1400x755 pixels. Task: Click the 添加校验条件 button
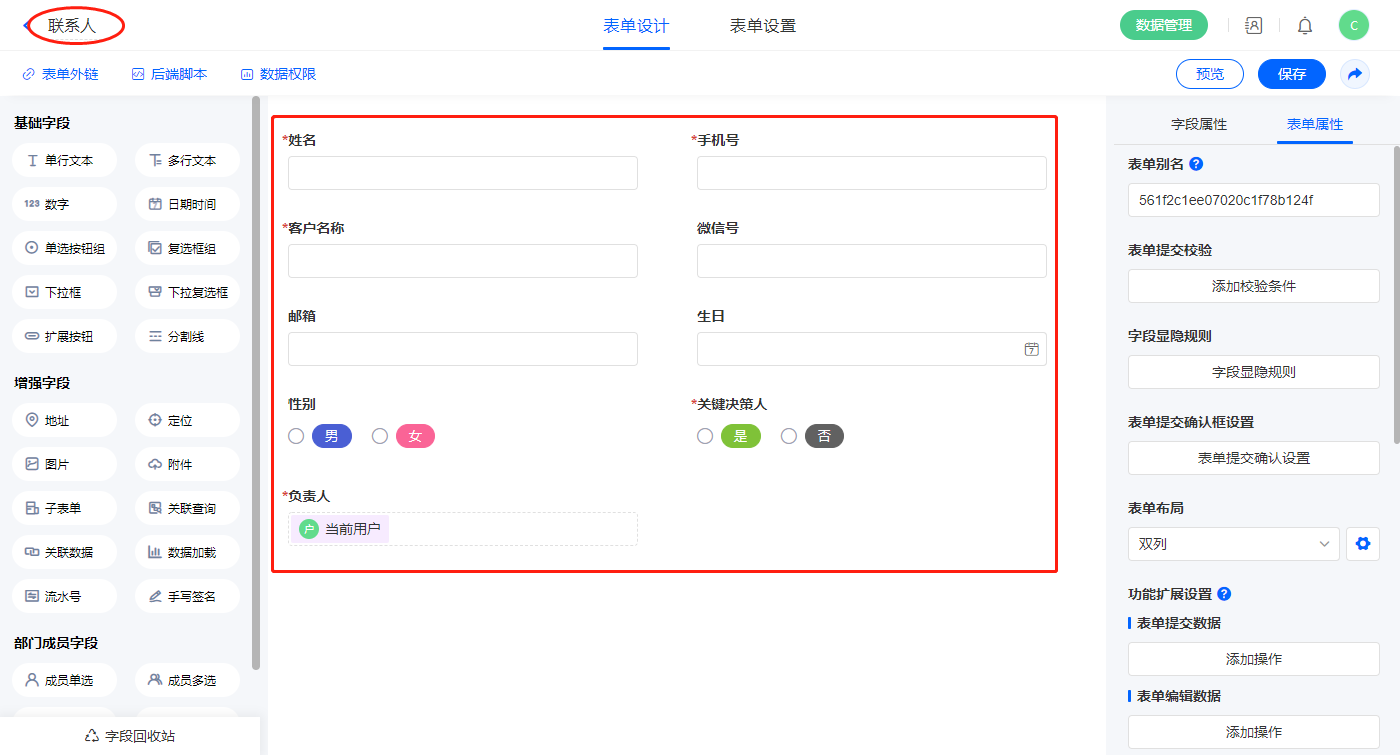[1253, 286]
